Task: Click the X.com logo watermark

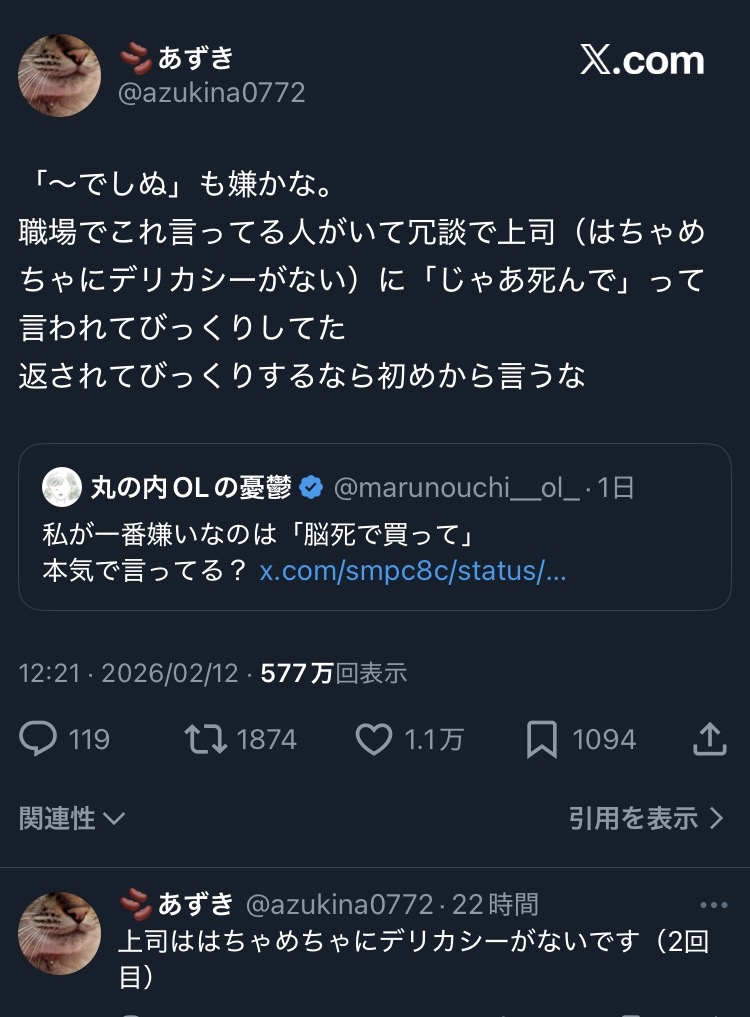Action: 644,60
